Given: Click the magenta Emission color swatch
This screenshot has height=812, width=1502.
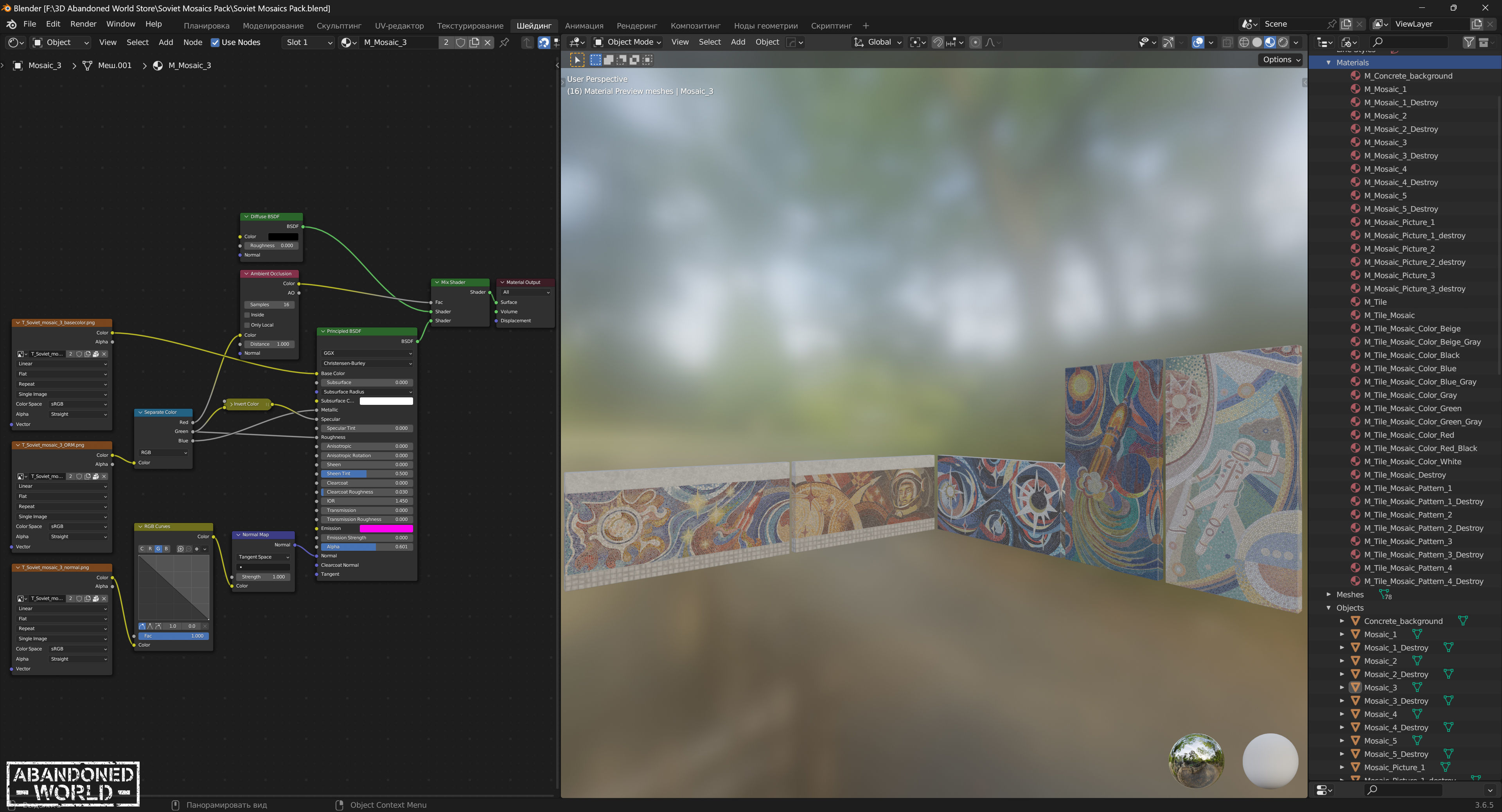Looking at the screenshot, I should tap(386, 528).
